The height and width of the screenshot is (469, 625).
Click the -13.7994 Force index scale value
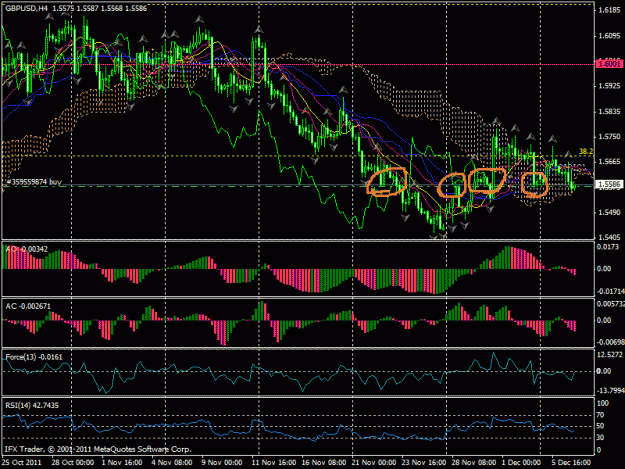point(610,391)
